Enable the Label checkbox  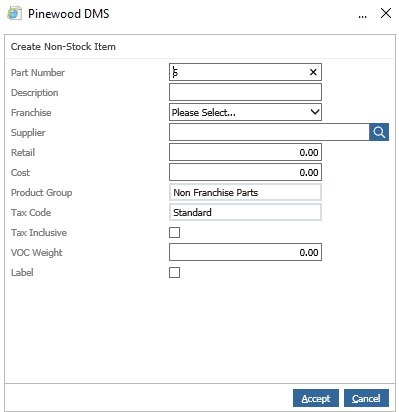[174, 272]
